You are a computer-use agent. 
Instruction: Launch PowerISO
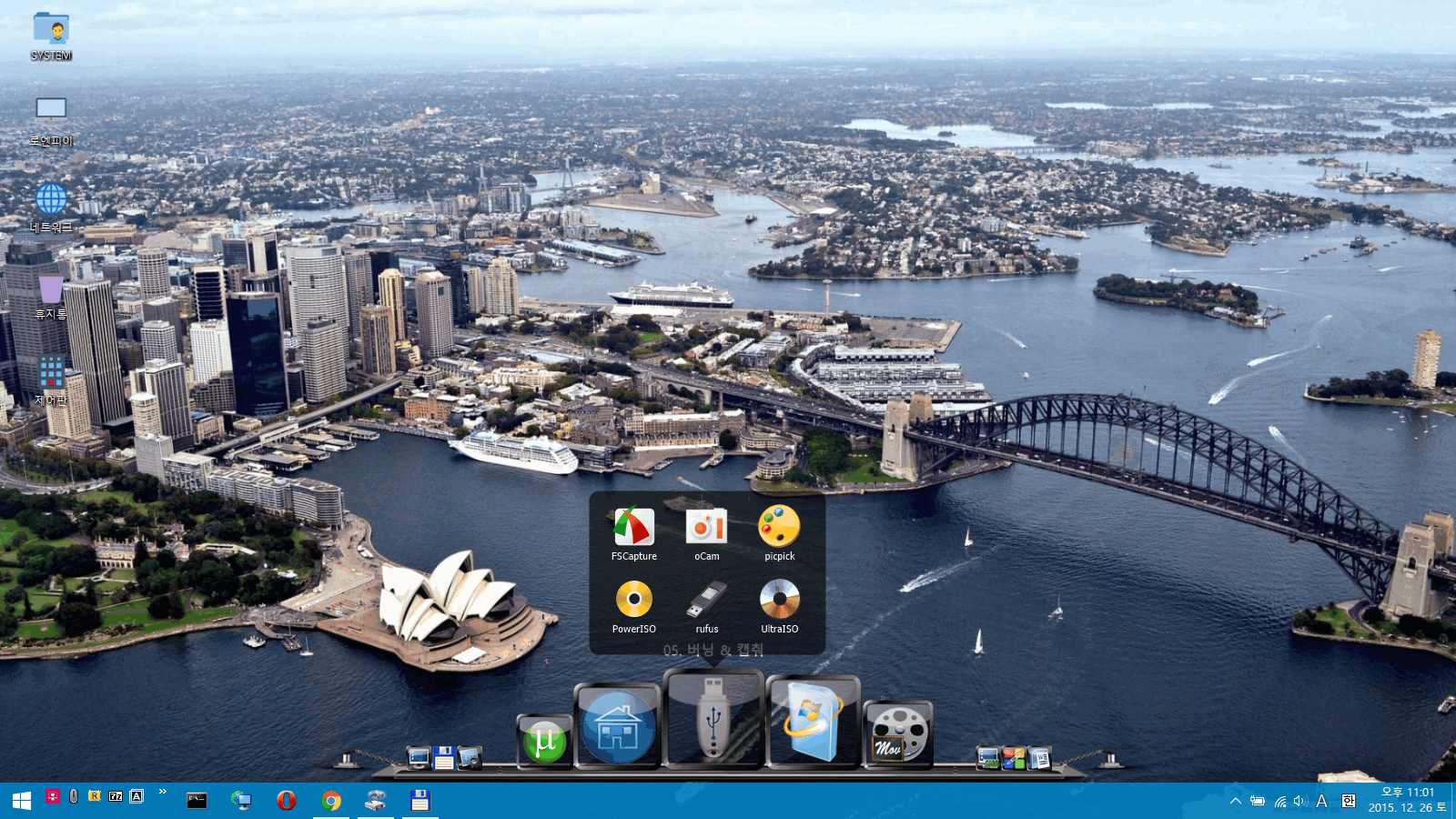pyautogui.click(x=634, y=607)
